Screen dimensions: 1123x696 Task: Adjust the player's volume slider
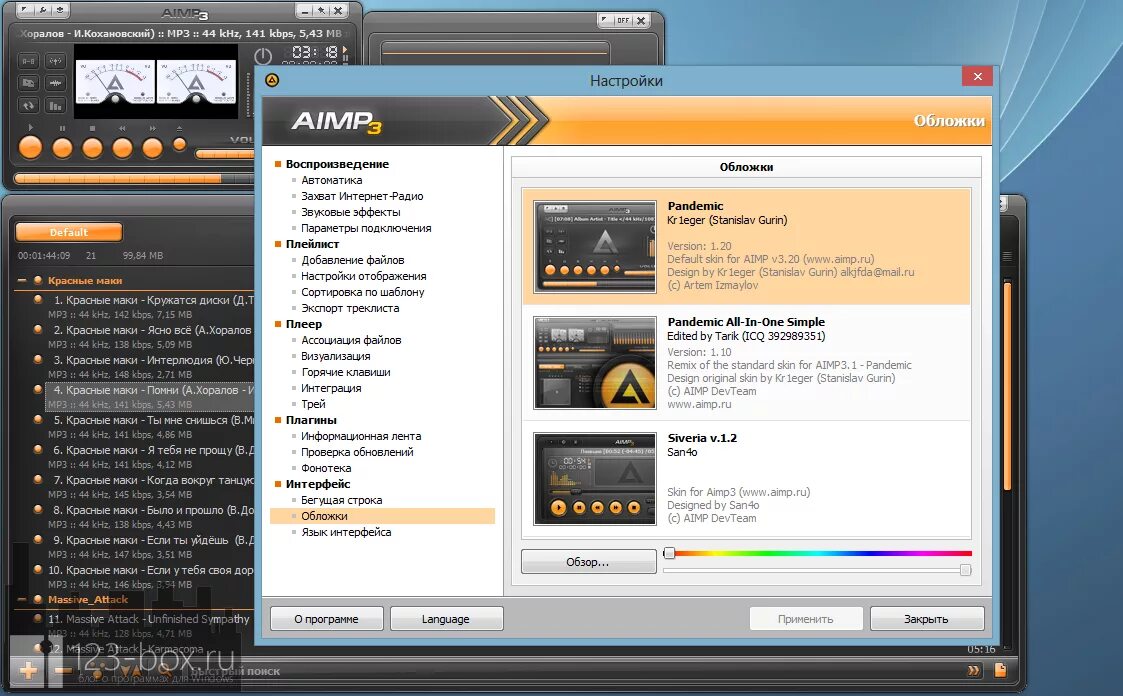(223, 153)
